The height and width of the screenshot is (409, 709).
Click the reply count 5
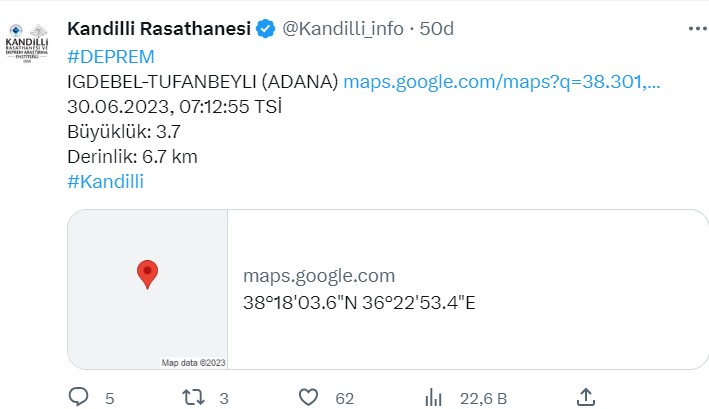pyautogui.click(x=109, y=399)
